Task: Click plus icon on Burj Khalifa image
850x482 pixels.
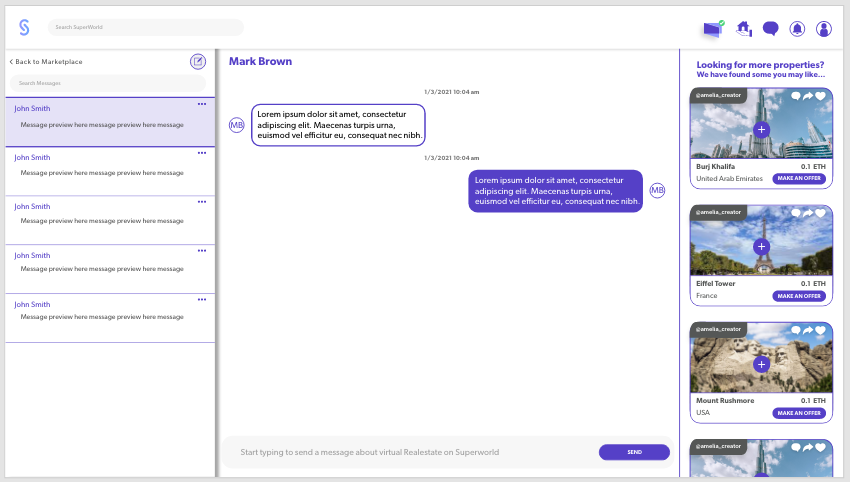Action: click(761, 130)
